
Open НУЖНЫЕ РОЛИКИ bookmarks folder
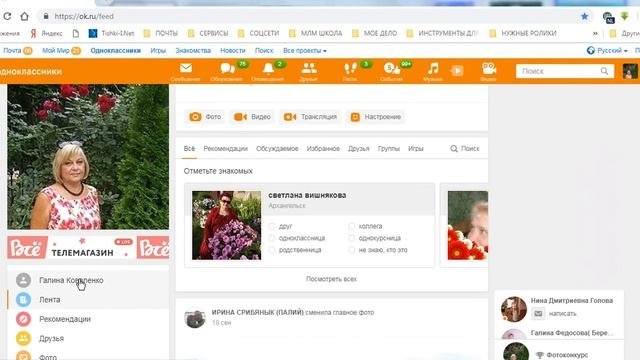click(523, 33)
